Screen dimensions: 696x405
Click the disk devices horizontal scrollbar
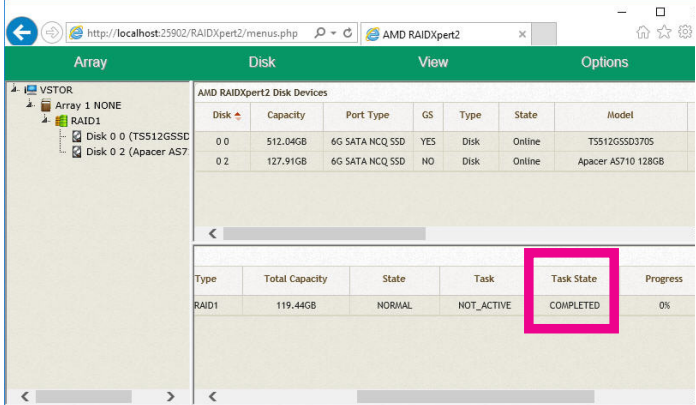(x=325, y=233)
